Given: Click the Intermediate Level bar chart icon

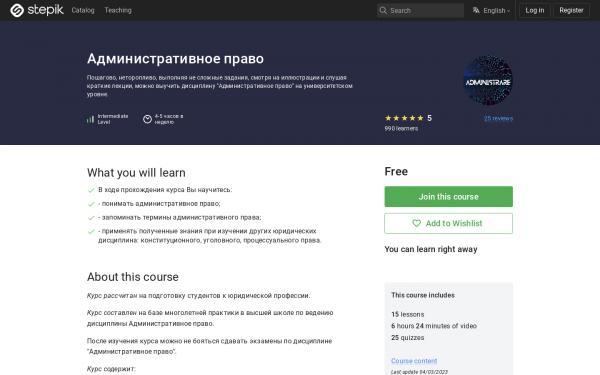Looking at the screenshot, I should click(x=90, y=119).
